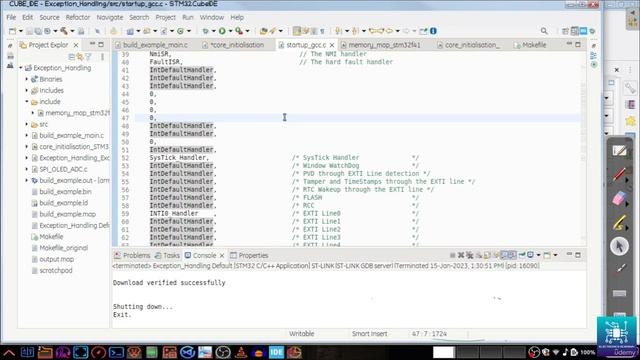Click the New file toolbar icon
The image size is (640, 360).
[x=12, y=31]
